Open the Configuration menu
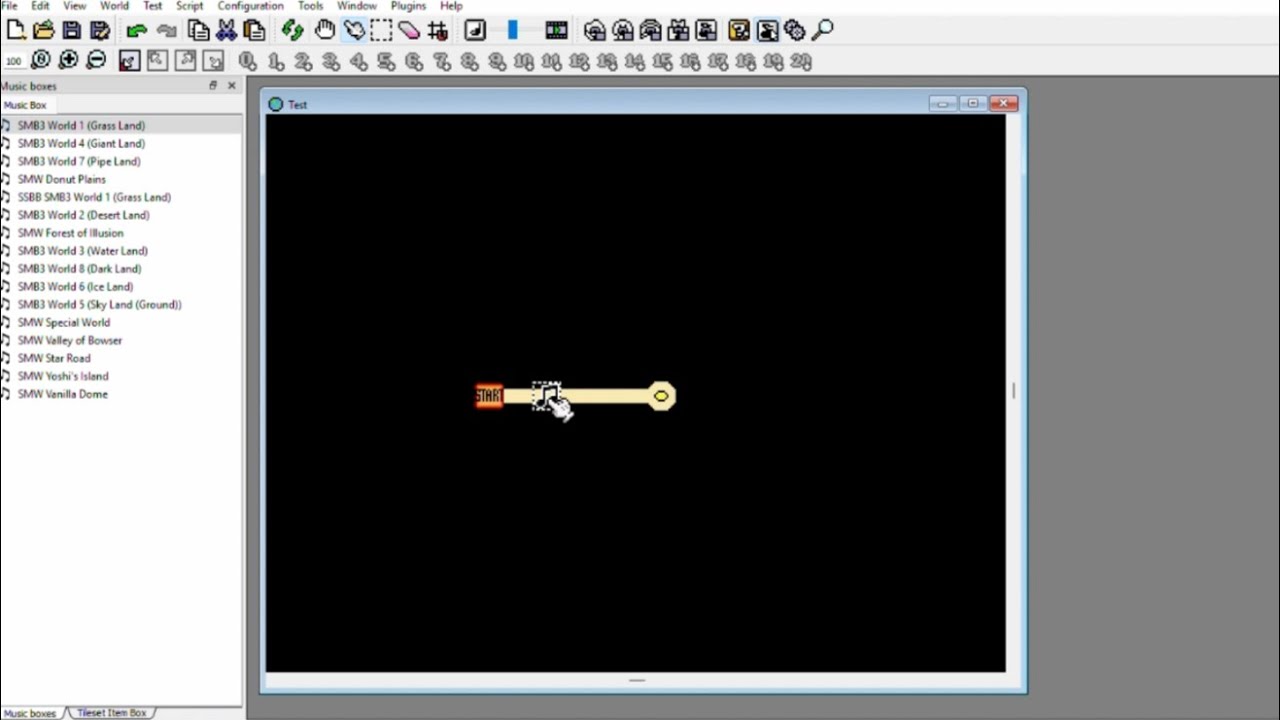1280x720 pixels. tap(250, 6)
